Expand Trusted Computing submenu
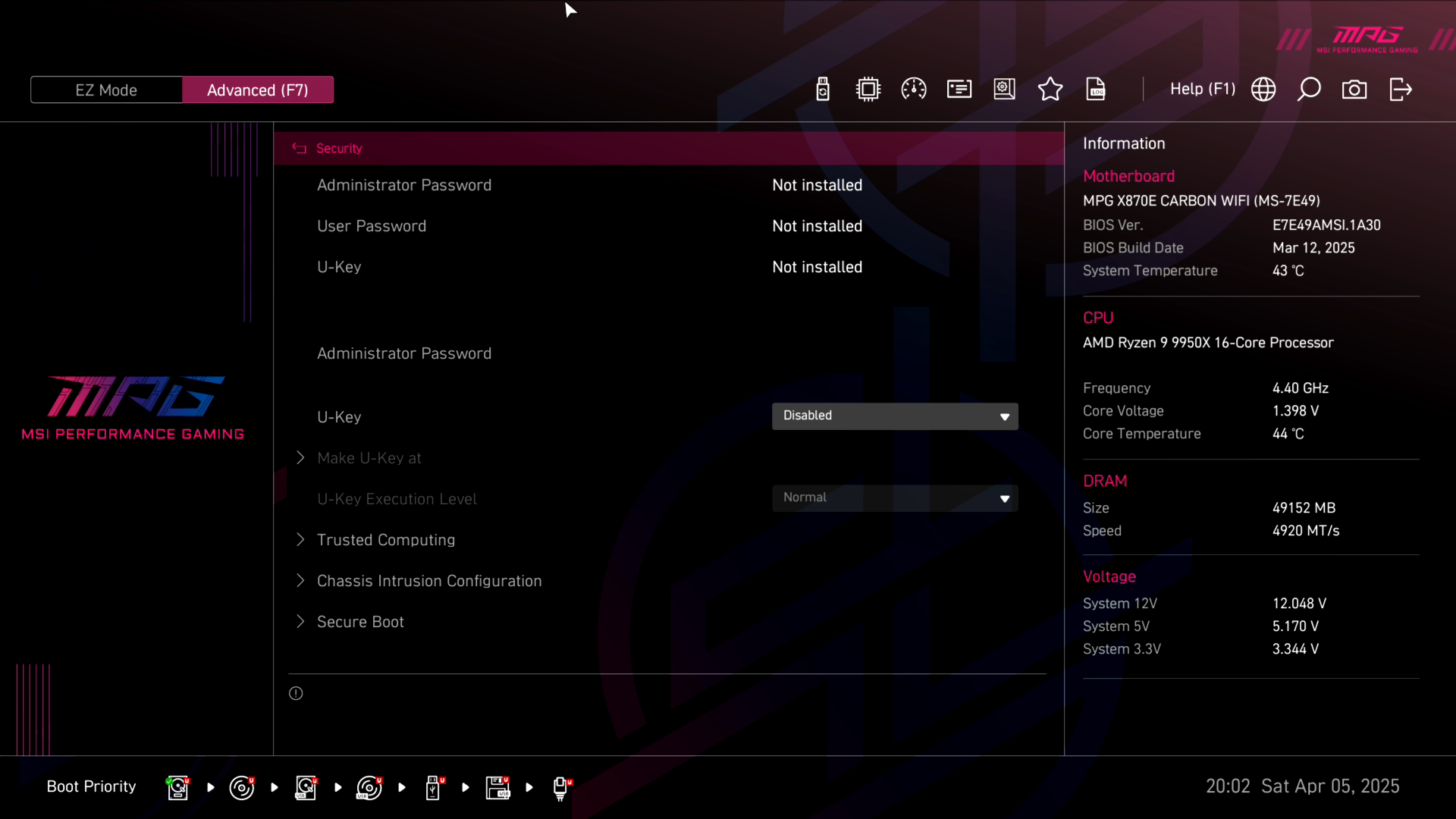This screenshot has width=1456, height=819. tap(386, 540)
